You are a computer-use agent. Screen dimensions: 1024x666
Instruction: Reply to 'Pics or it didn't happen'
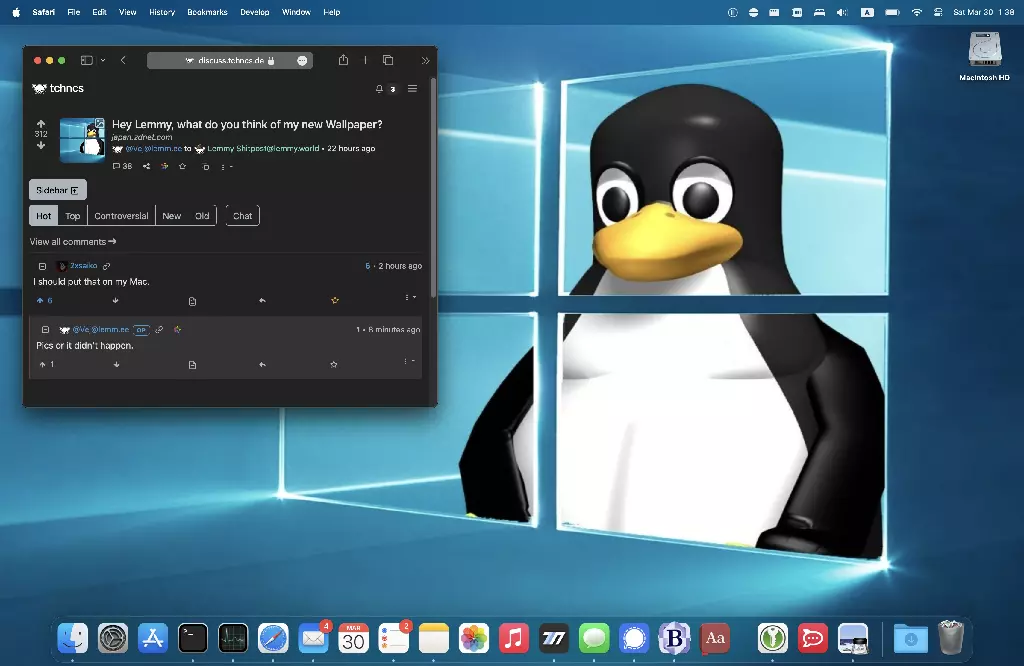coord(263,364)
